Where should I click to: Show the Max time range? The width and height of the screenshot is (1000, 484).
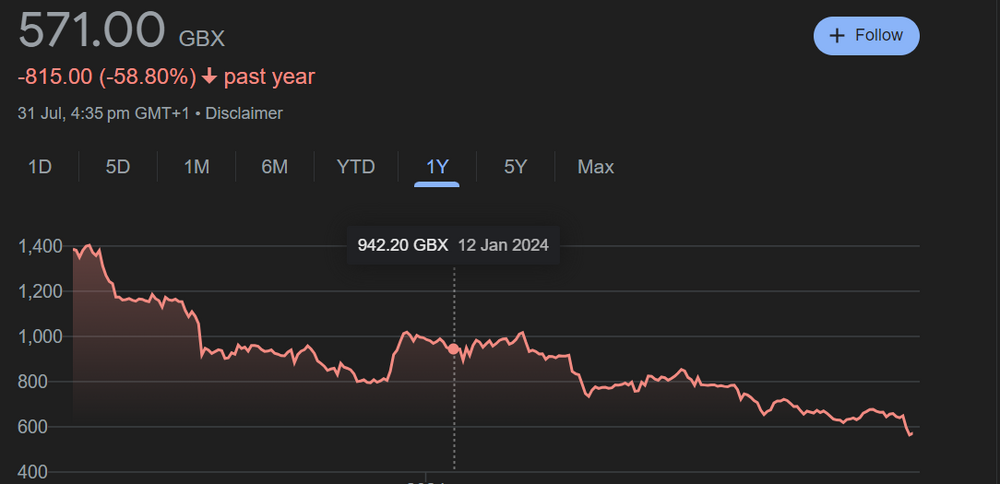(x=596, y=167)
